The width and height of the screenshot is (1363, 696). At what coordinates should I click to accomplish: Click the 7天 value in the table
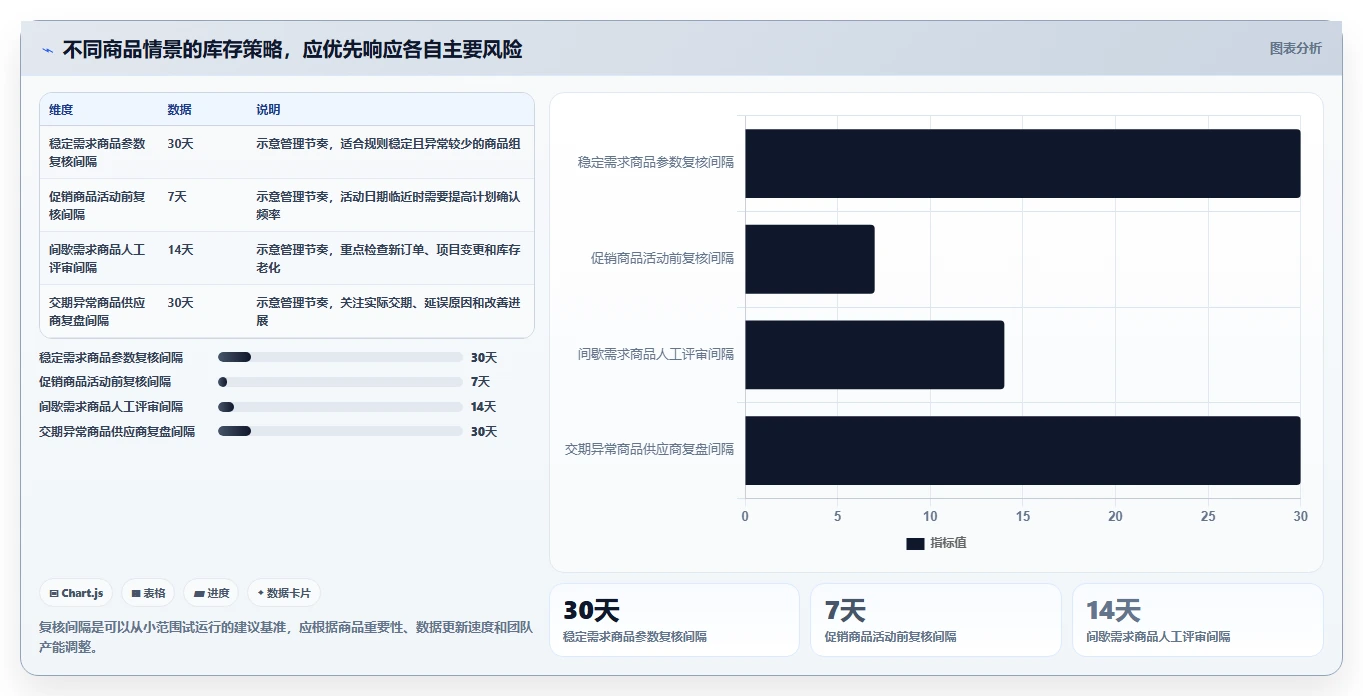point(177,197)
